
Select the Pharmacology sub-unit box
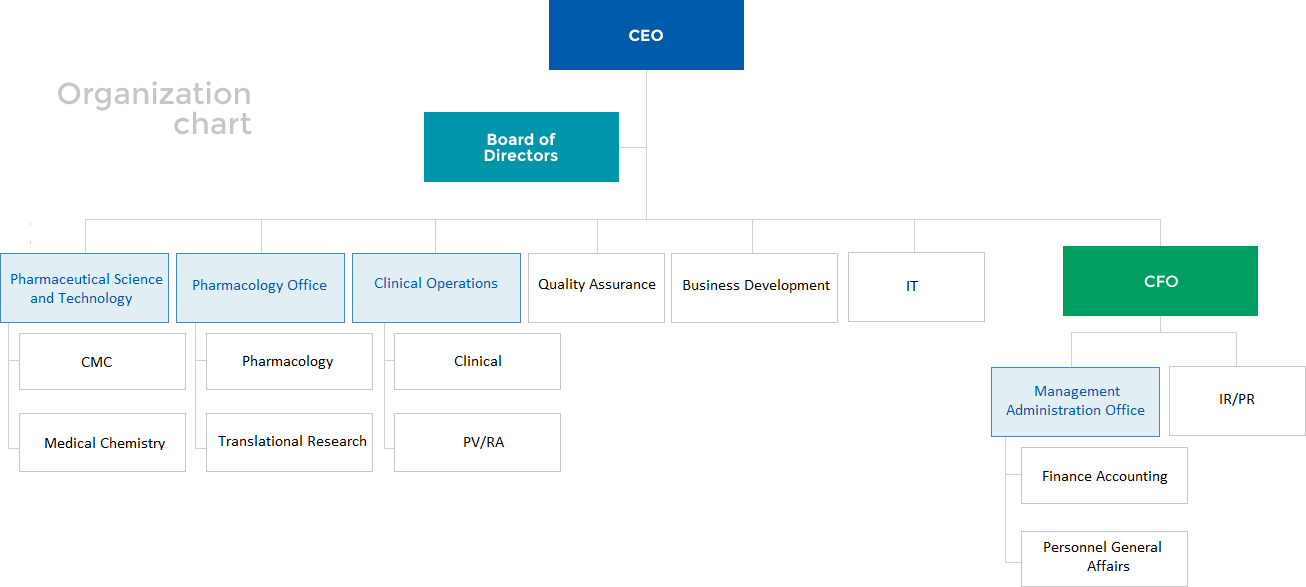(x=289, y=362)
